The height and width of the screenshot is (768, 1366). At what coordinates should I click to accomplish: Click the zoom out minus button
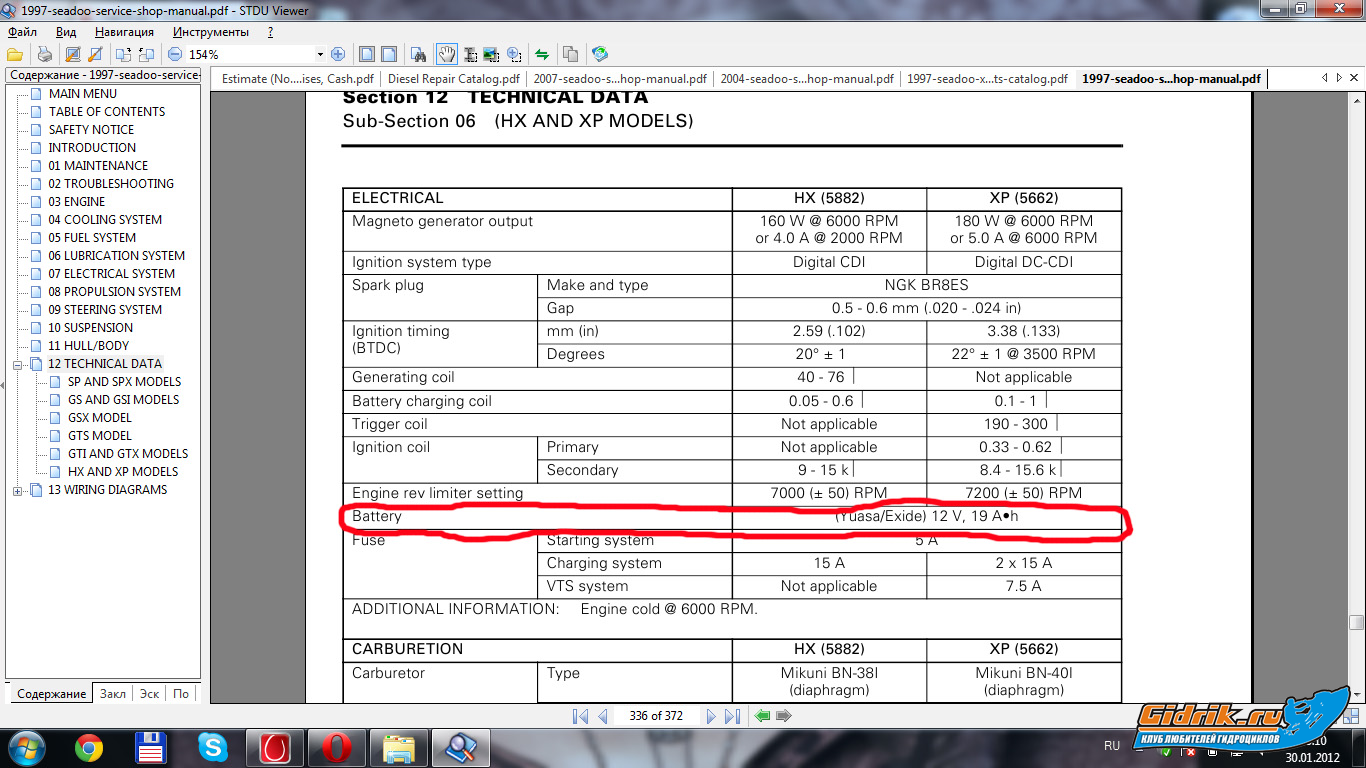pyautogui.click(x=175, y=54)
